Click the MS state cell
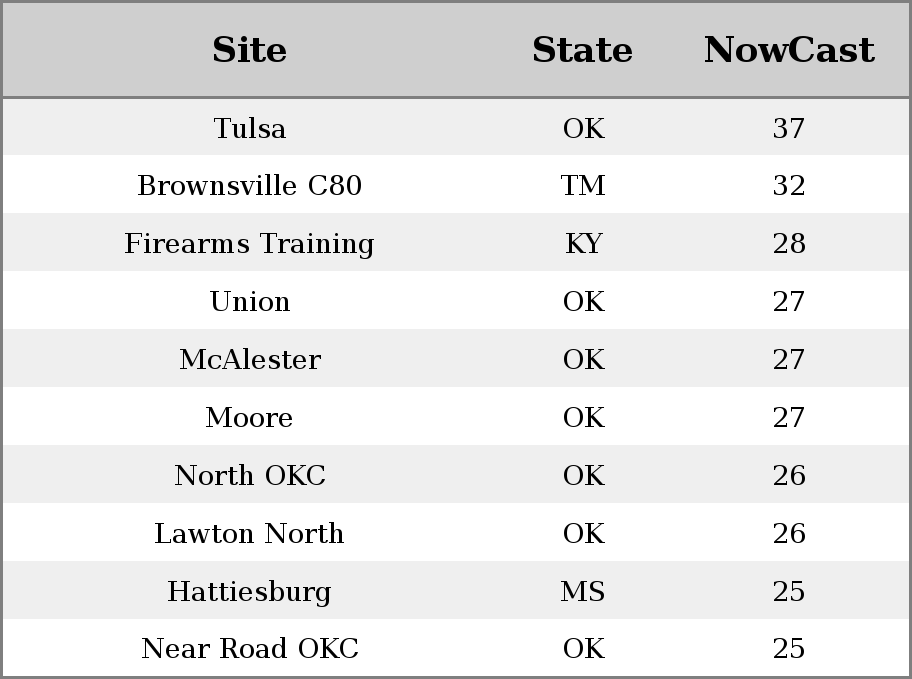Viewport: 912px width, 679px height. click(583, 591)
